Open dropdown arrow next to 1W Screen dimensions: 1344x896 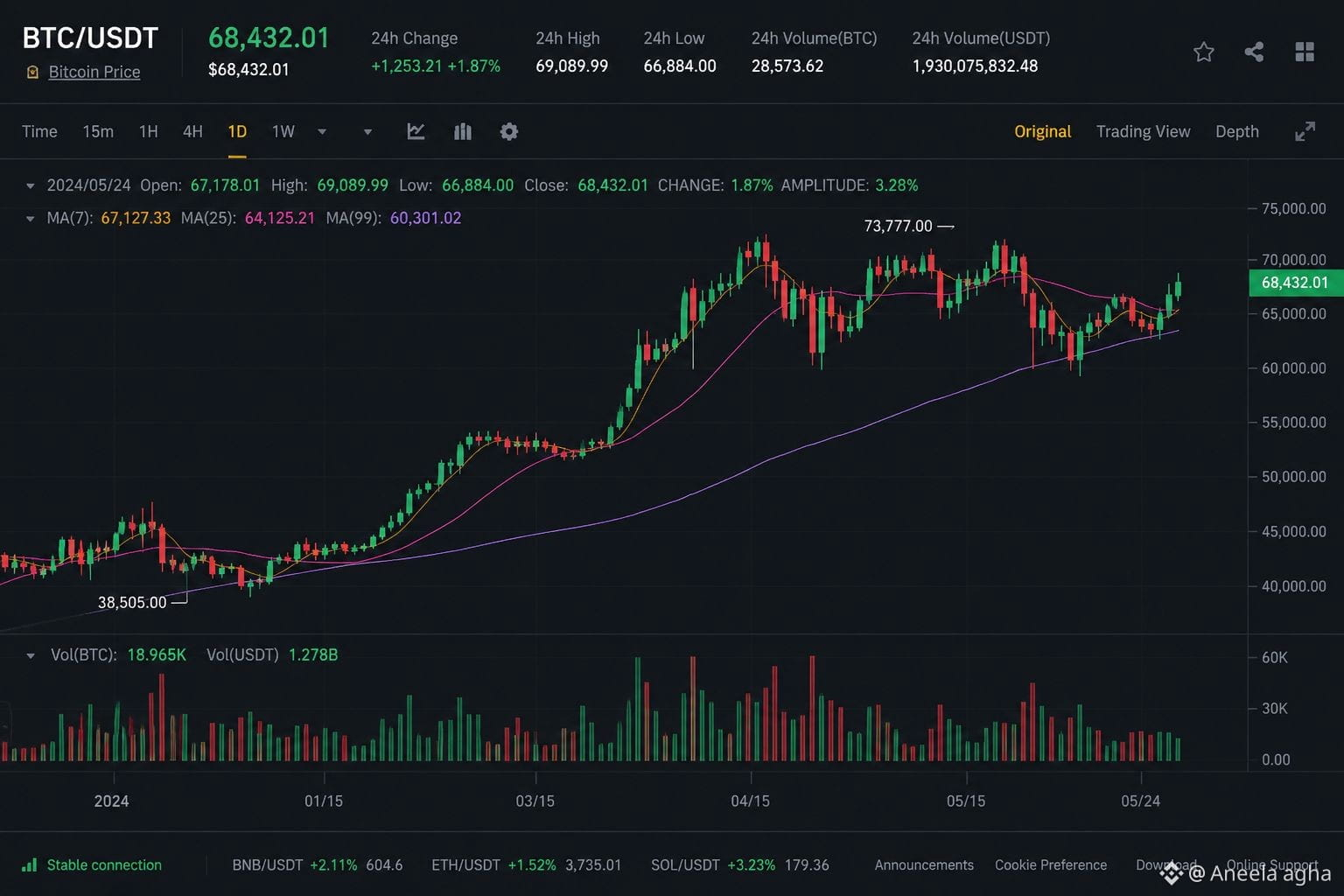coord(322,132)
